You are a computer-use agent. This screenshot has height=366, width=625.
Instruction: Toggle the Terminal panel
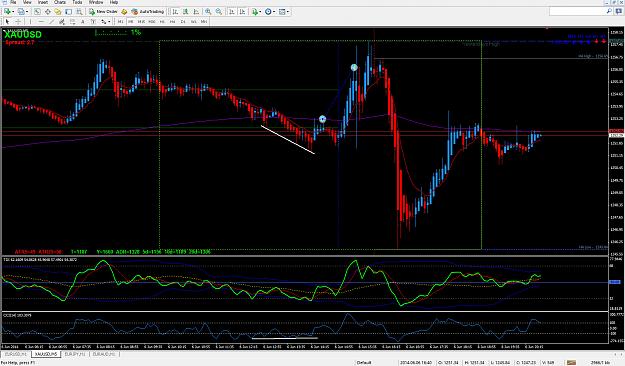[69, 12]
